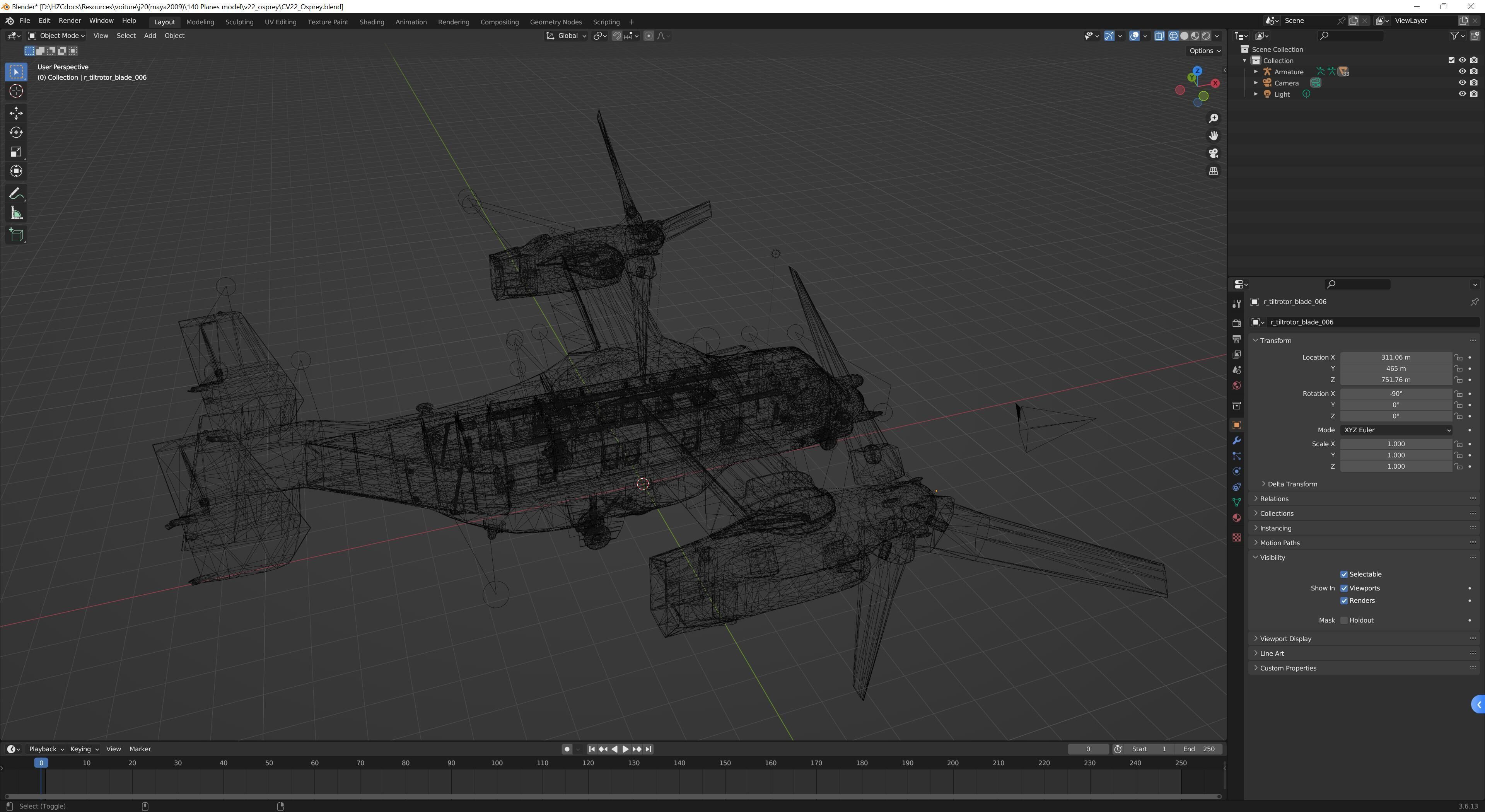
Task: Click frame 100 on timeline ruler
Action: (497, 763)
